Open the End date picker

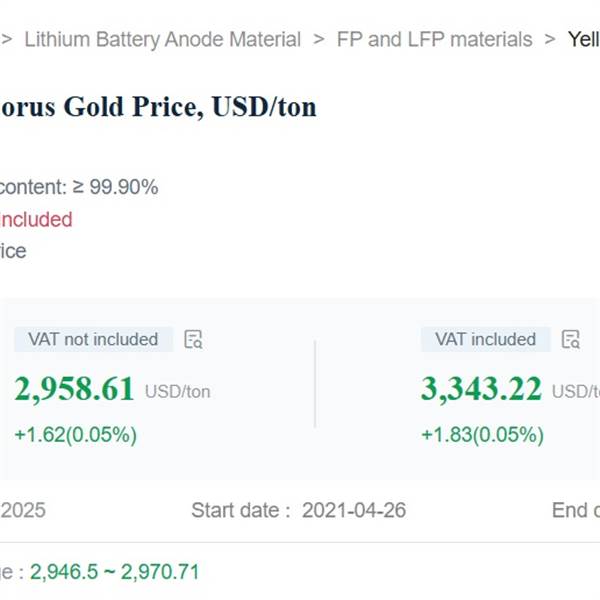(574, 510)
